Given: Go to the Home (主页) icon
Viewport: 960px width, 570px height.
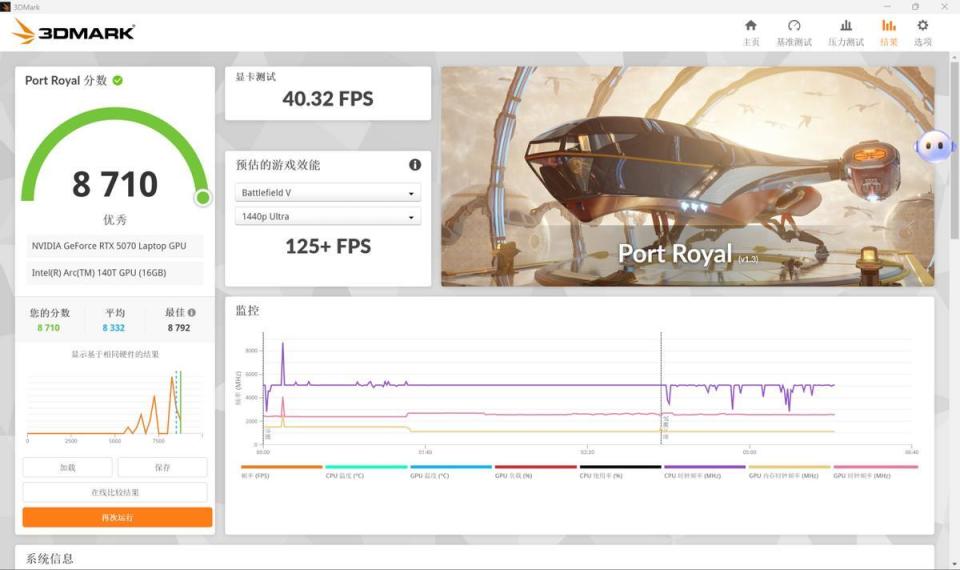Looking at the screenshot, I should [x=751, y=26].
